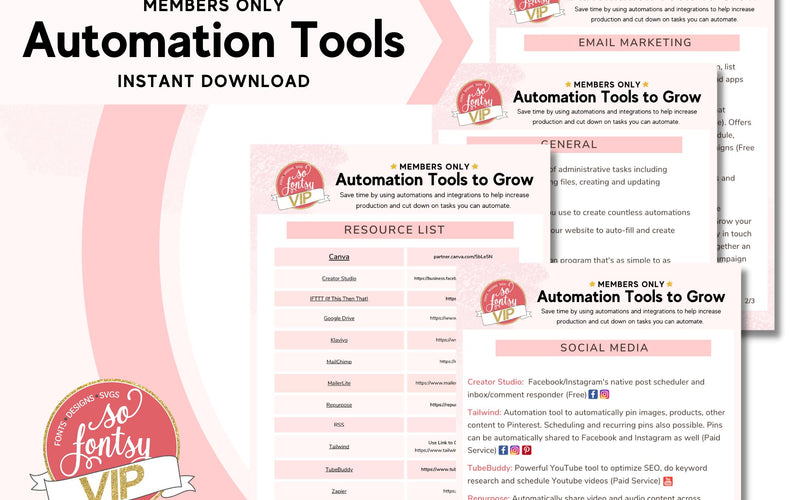800x500 pixels.
Task: Open the Repurpose link in the resource list
Action: click(x=339, y=405)
